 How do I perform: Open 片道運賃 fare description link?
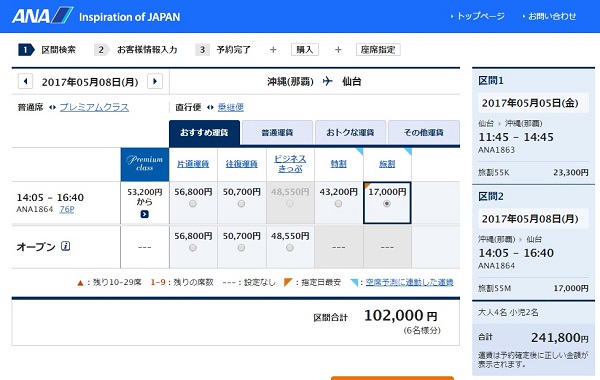pos(193,164)
